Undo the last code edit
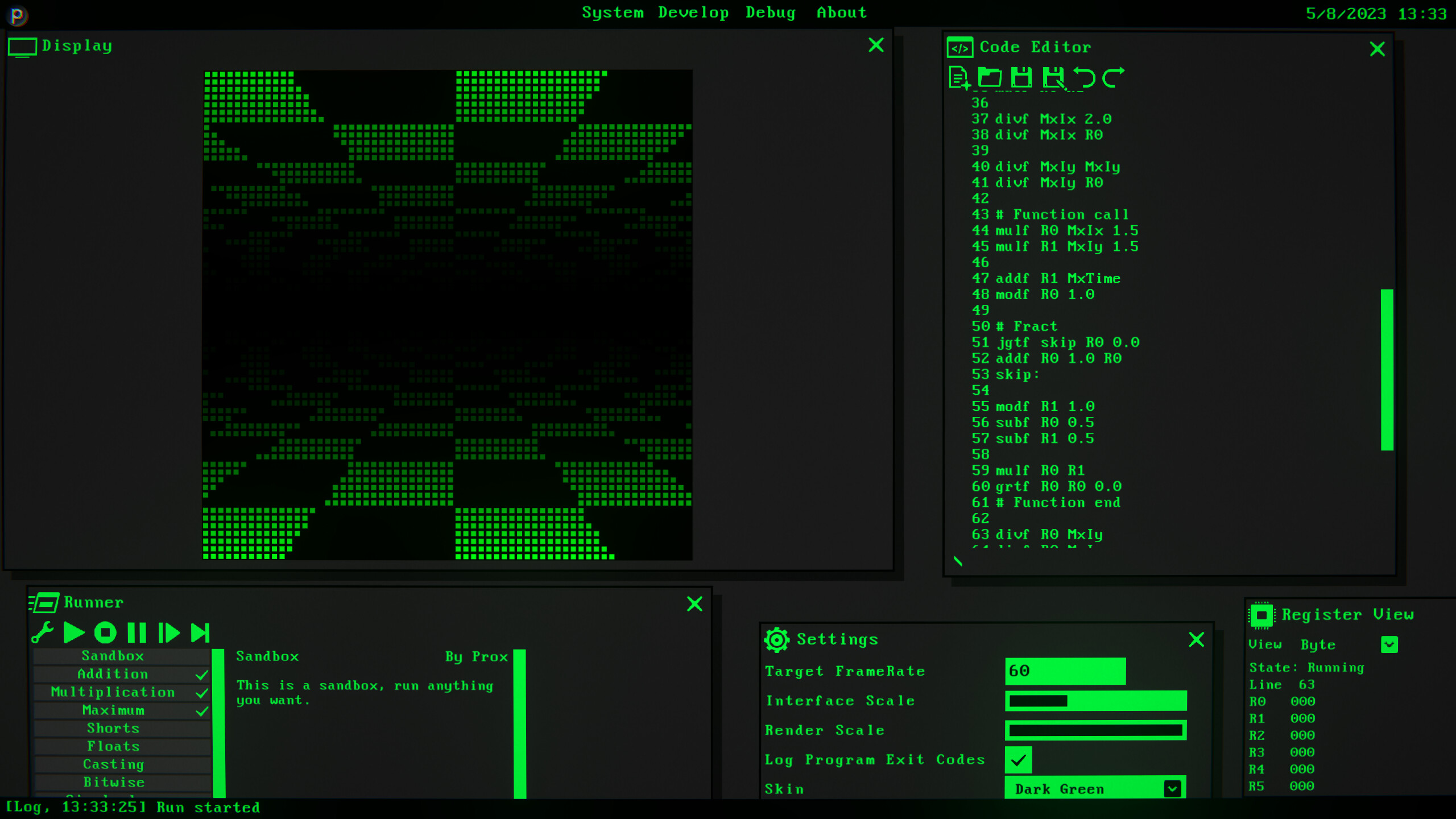Image resolution: width=1456 pixels, height=819 pixels. point(1086,78)
